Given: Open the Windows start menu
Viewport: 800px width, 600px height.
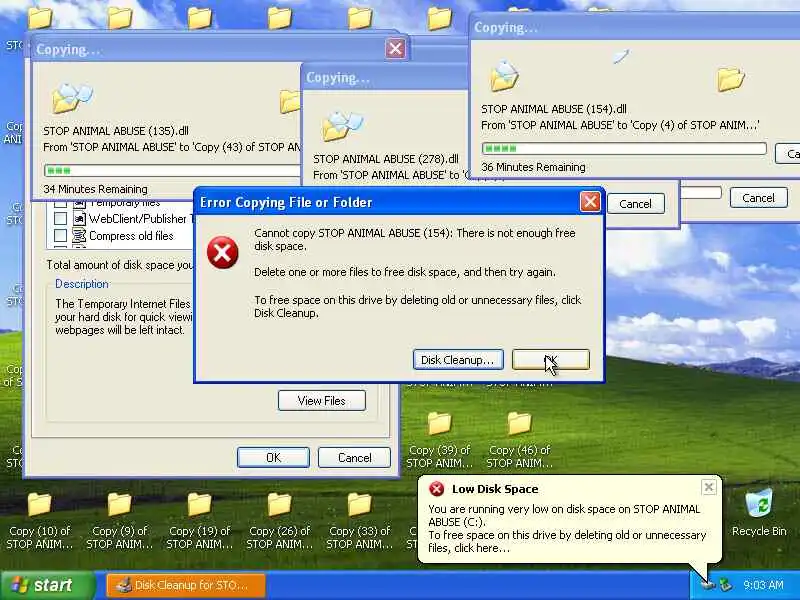Looking at the screenshot, I should (x=47, y=585).
